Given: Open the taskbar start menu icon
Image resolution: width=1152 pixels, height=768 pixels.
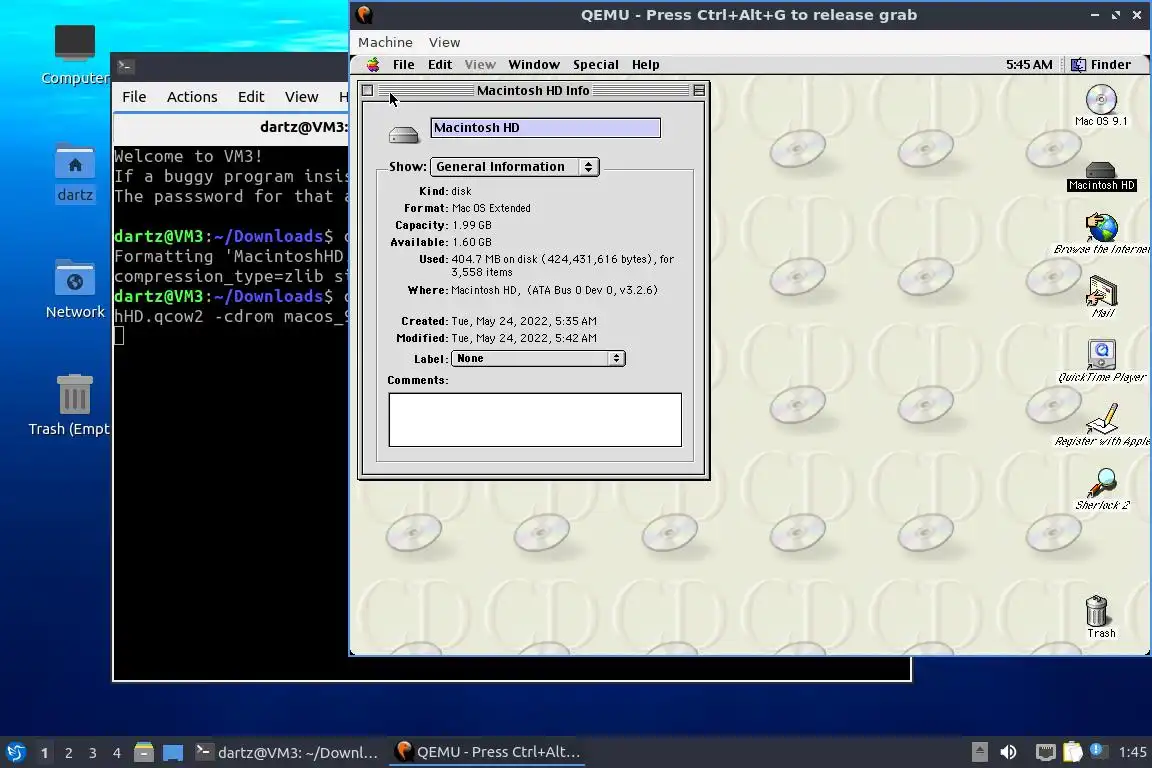Looking at the screenshot, I should coord(16,752).
